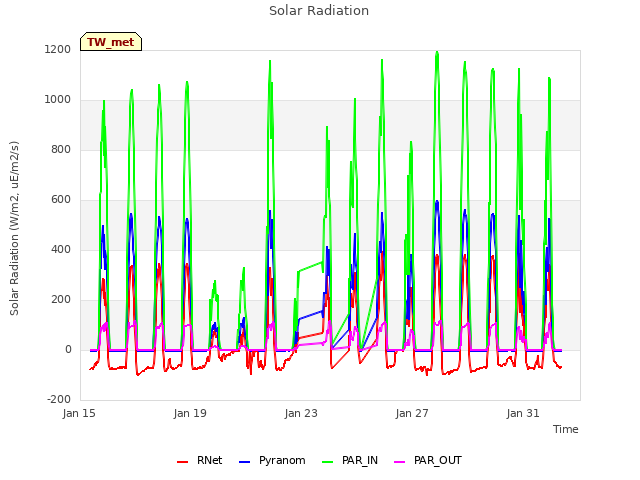640x480 pixels.
Task: Click the 800 y-axis tick label
Action: tap(61, 150)
